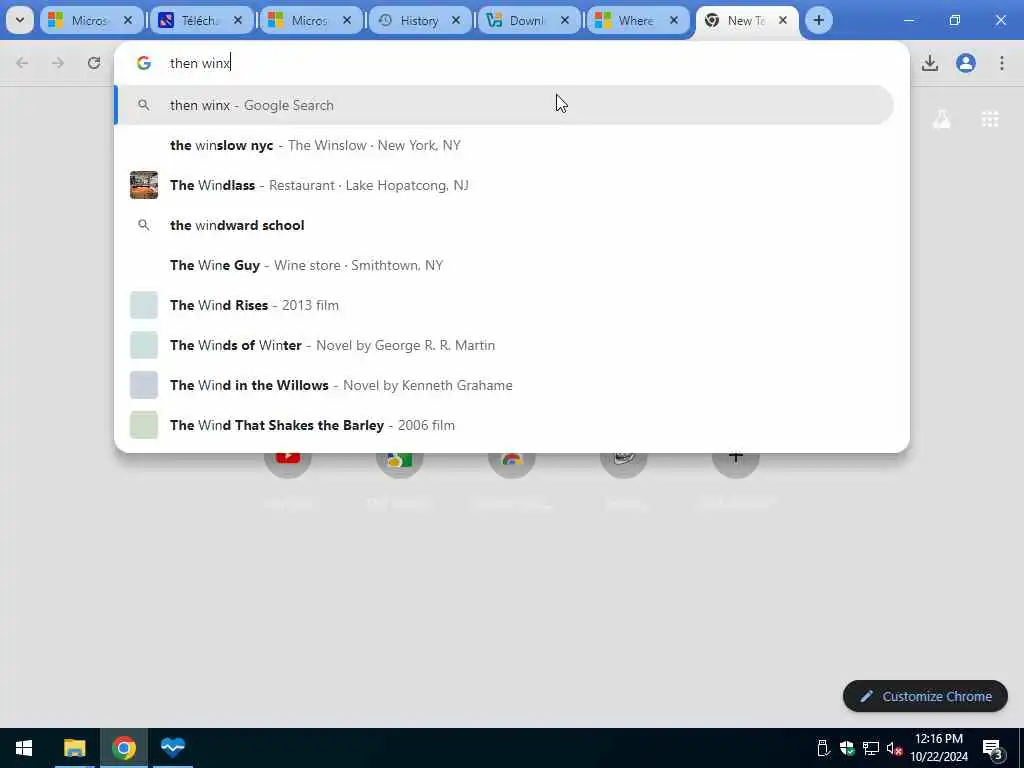This screenshot has height=768, width=1024.
Task: Click the Chrome taskbar icon
Action: [x=123, y=748]
